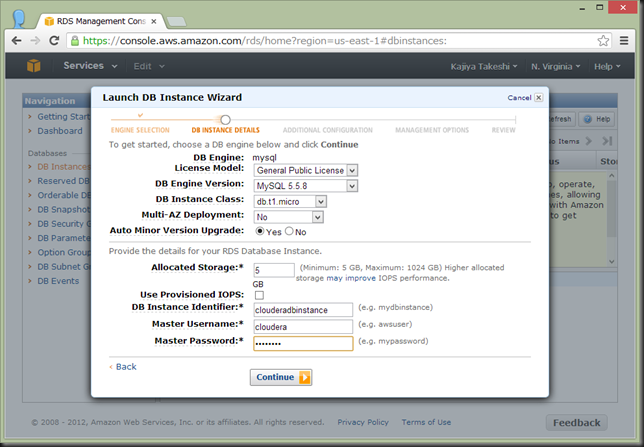Open the Chrome hamburger menu
The image size is (644, 447).
point(624,41)
